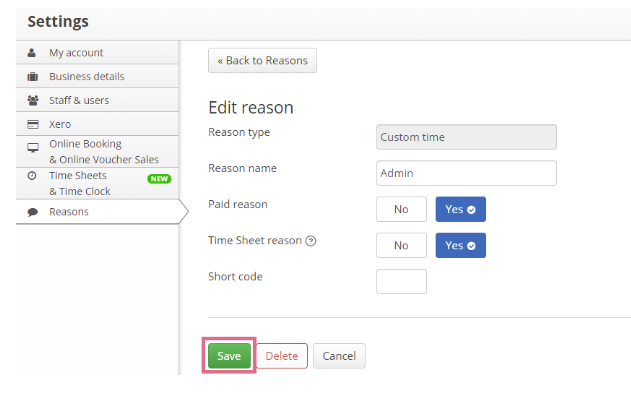The image size is (631, 399).
Task: Click the Online Booking monitor icon
Action: (x=33, y=148)
